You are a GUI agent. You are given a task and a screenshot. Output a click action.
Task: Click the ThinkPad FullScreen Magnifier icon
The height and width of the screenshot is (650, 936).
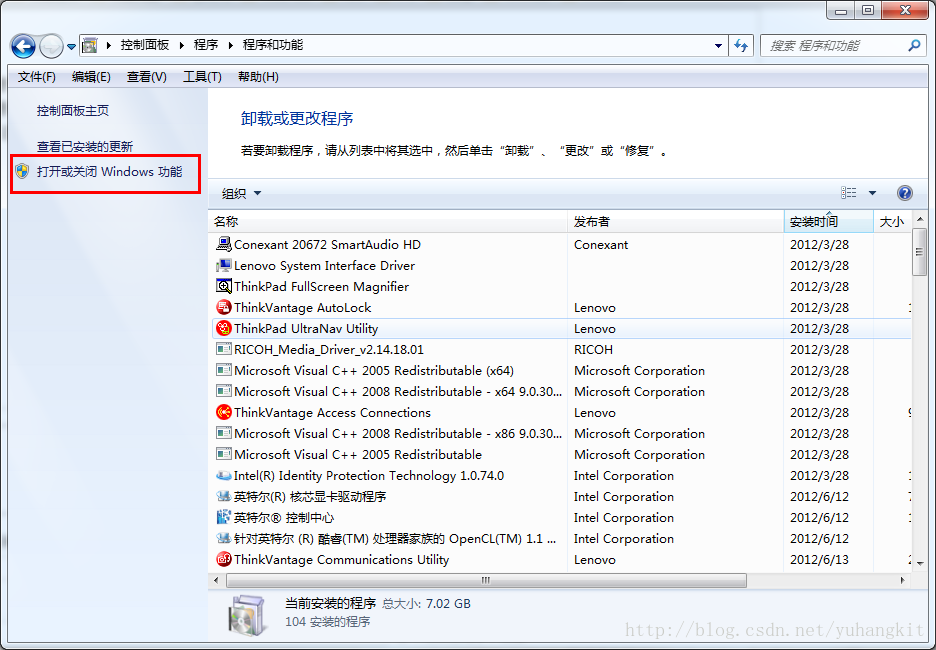point(223,286)
